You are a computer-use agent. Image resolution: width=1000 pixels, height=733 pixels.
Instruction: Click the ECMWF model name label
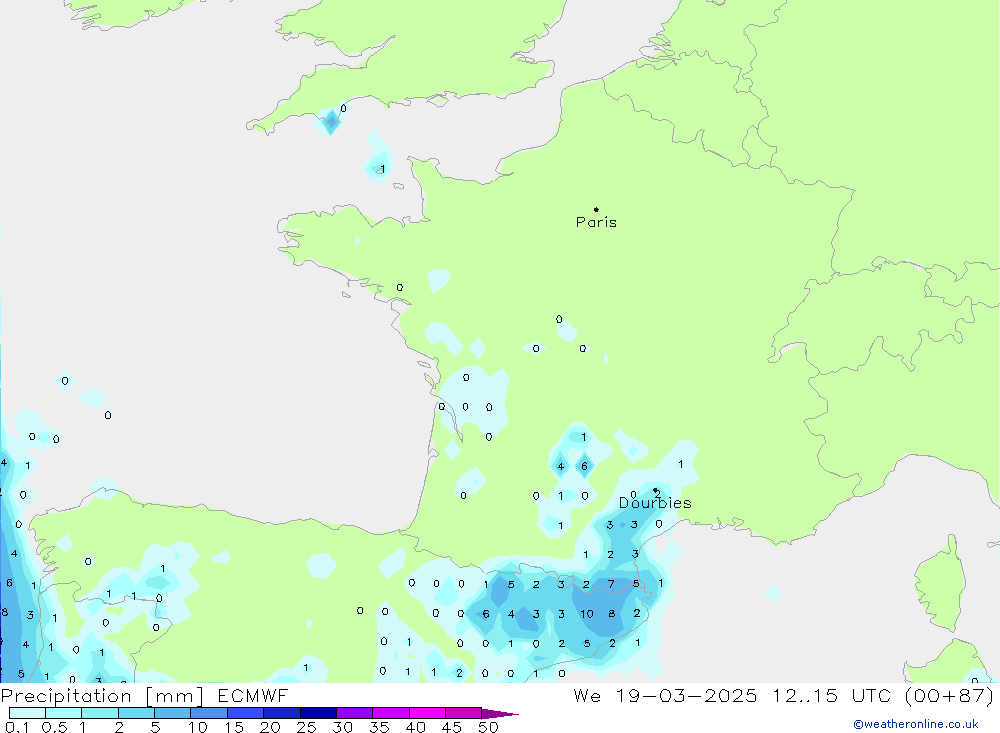pos(253,695)
